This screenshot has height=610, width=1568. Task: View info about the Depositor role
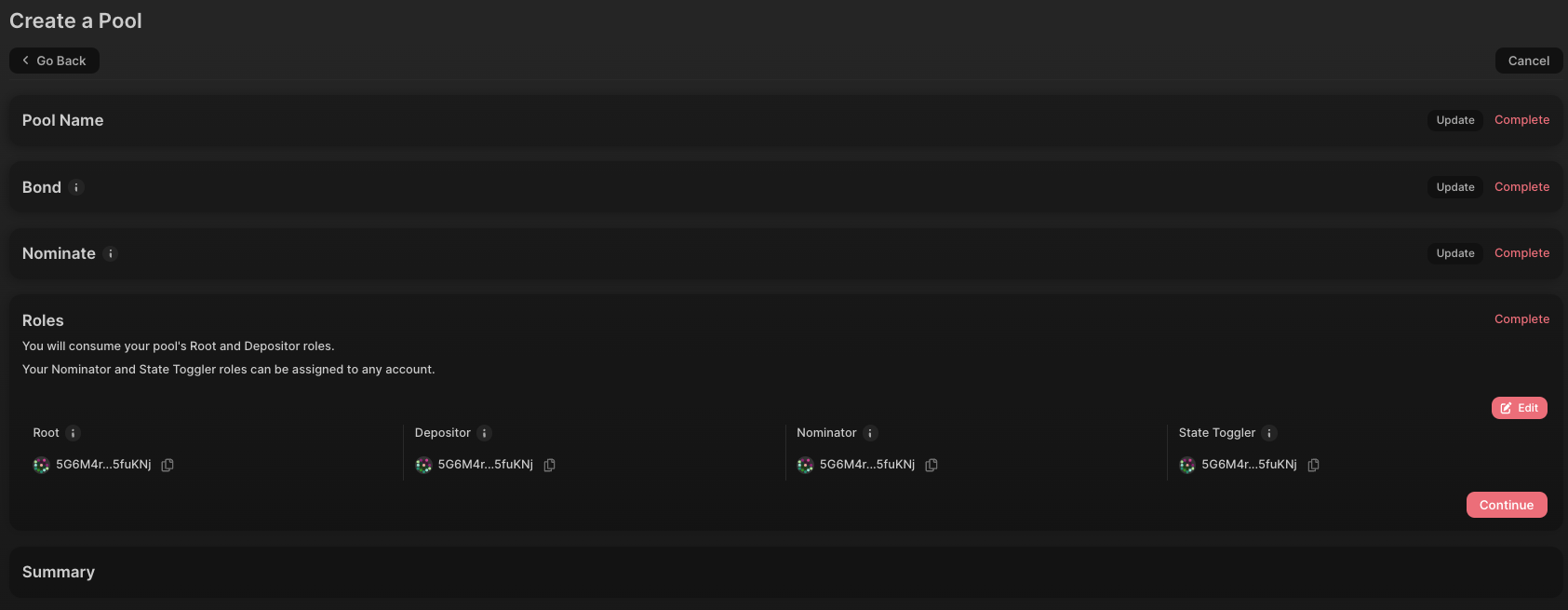484,432
